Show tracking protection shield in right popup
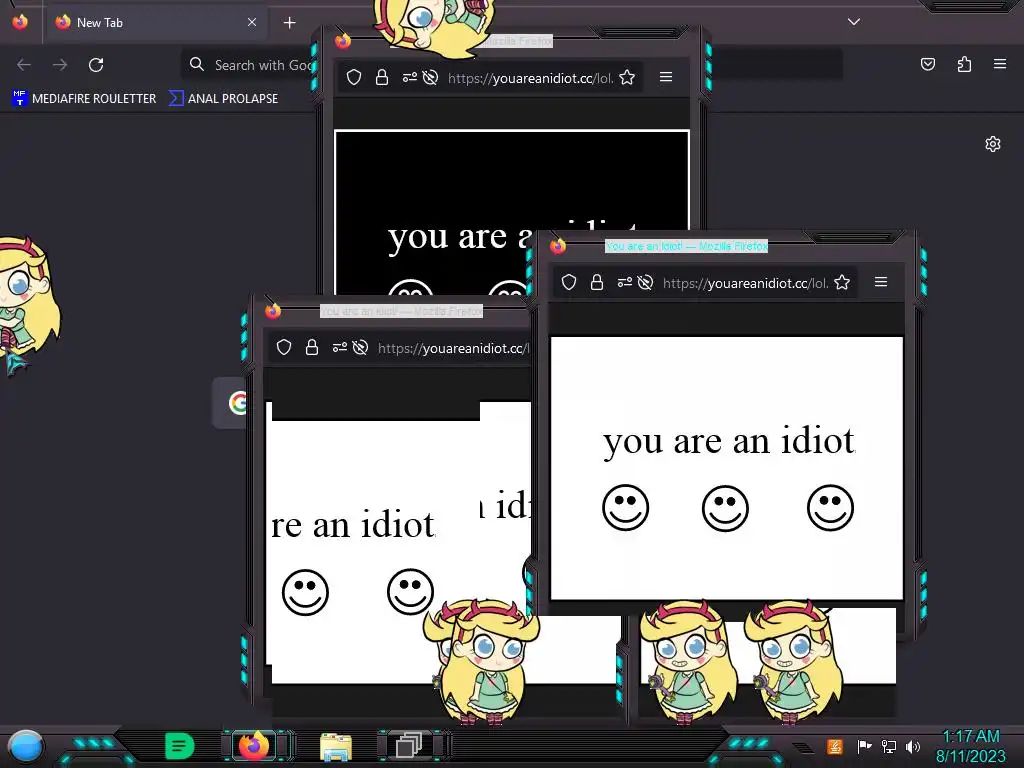1024x768 pixels. (569, 282)
